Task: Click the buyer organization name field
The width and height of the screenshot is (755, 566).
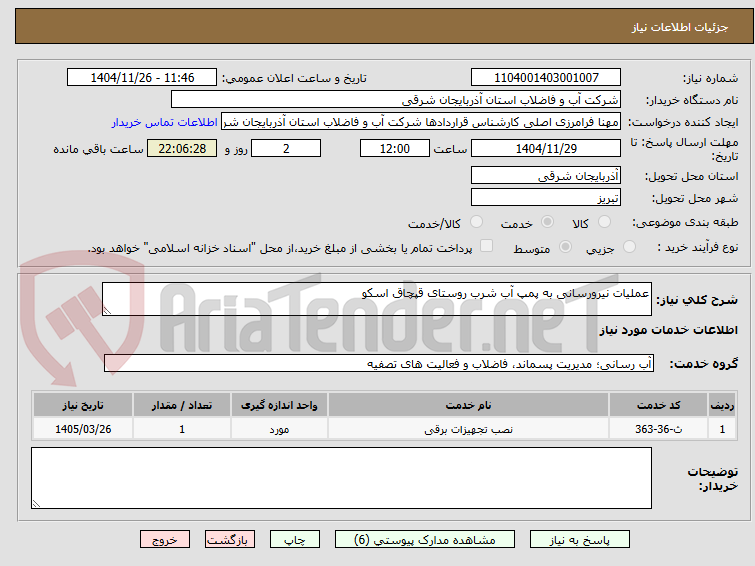Action: point(396,100)
